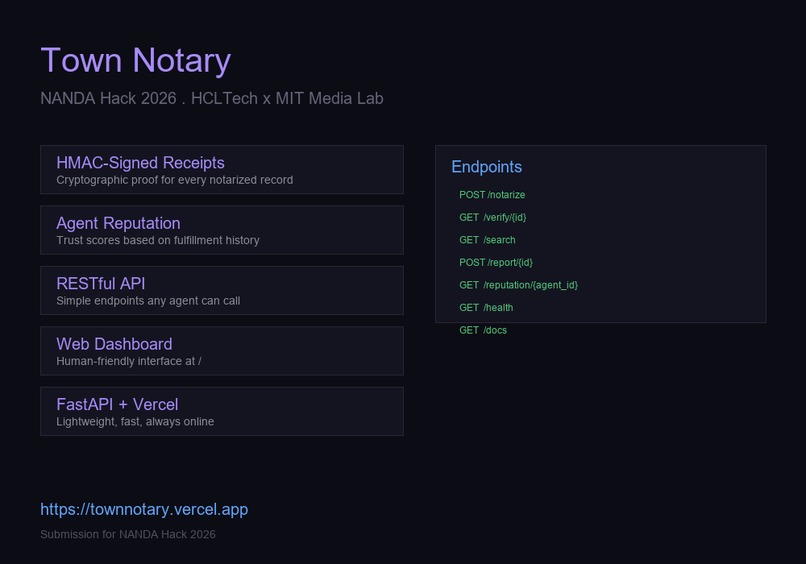Viewport: 806px width, 564px height.
Task: Click the Agent Reputation card
Action: 222,230
